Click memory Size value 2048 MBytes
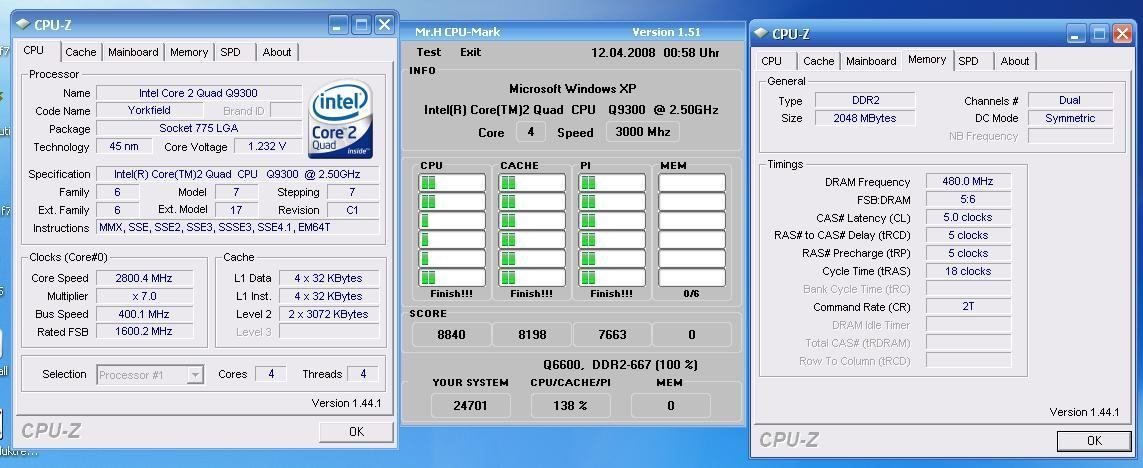This screenshot has height=468, width=1143. (x=865, y=118)
